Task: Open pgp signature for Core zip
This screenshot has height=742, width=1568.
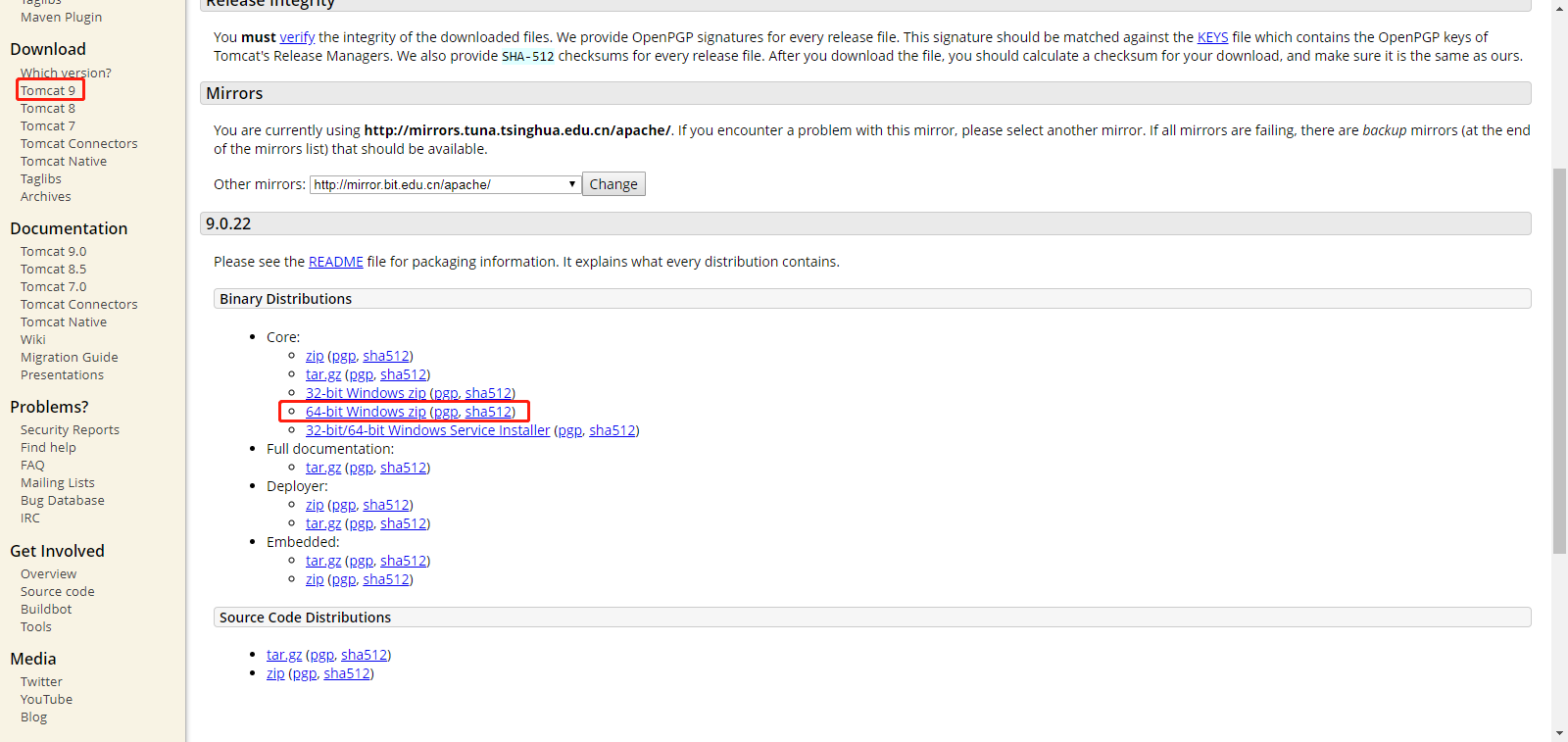Action: pyautogui.click(x=343, y=356)
